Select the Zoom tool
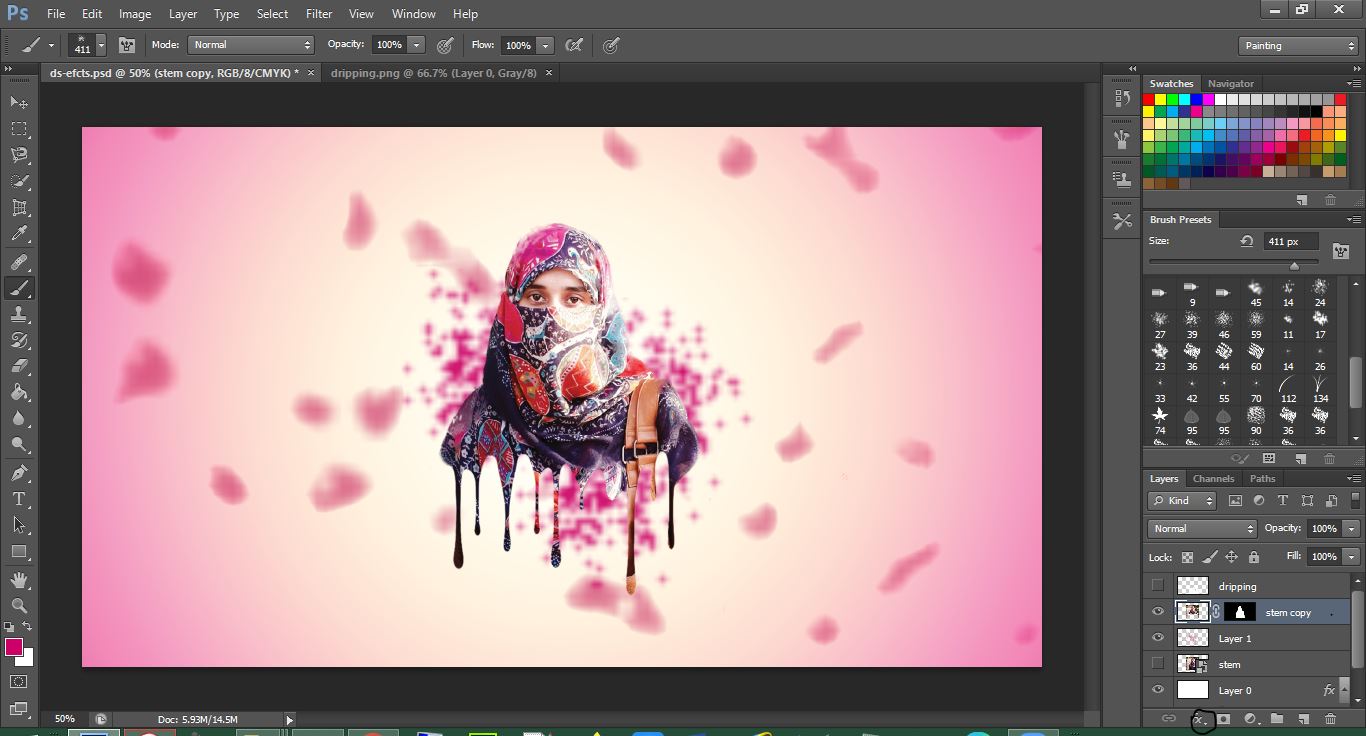Screen dimensions: 1366x736 point(19,605)
